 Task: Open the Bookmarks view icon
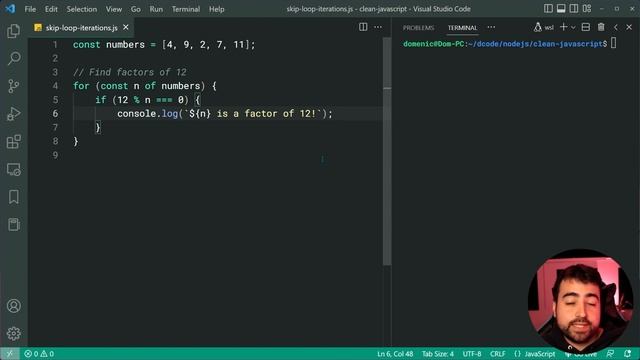click(13, 197)
